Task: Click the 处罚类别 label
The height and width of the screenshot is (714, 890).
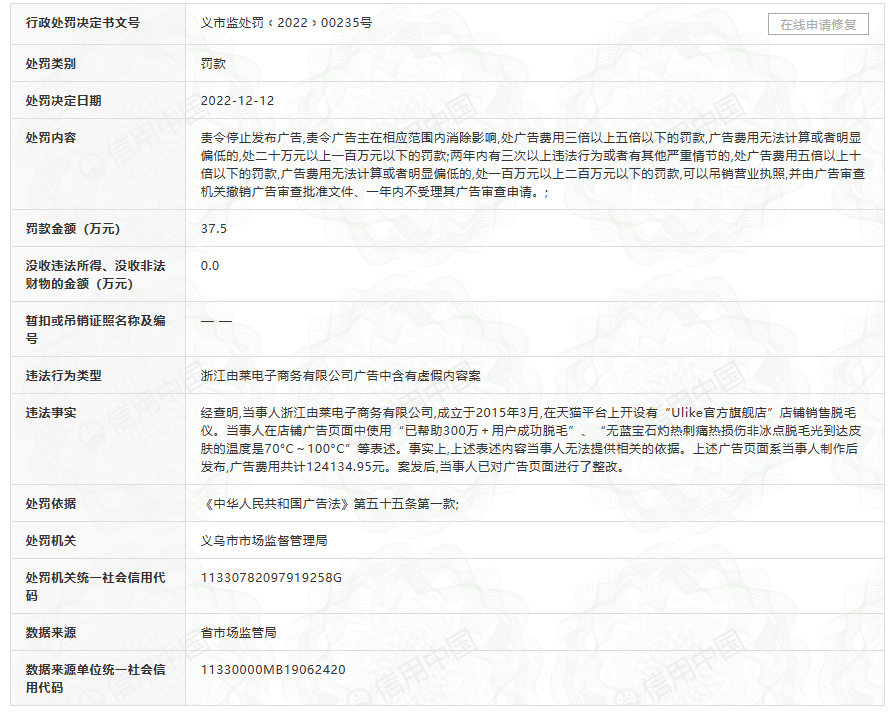Action: click(x=51, y=64)
